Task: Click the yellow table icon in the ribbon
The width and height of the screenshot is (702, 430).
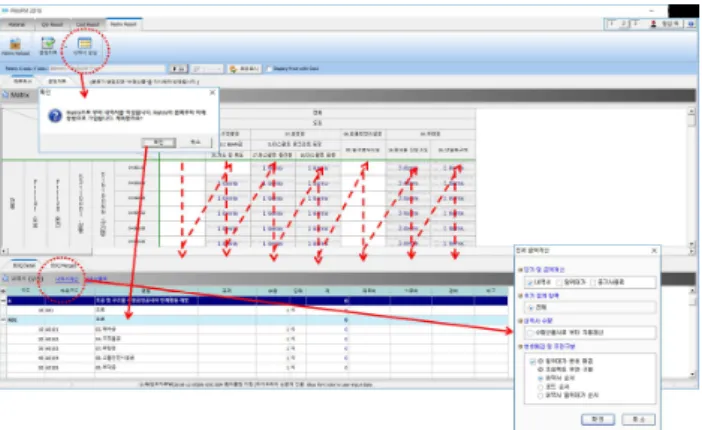Action: click(84, 43)
